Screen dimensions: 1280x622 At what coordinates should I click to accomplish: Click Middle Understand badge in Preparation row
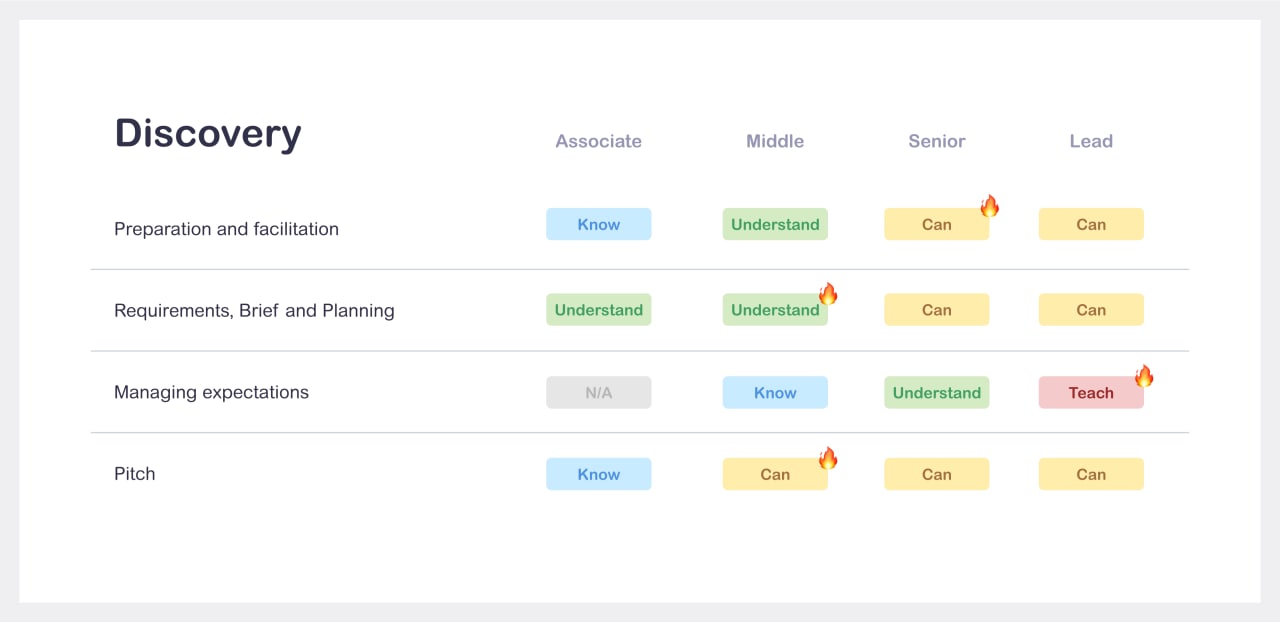[x=775, y=224]
